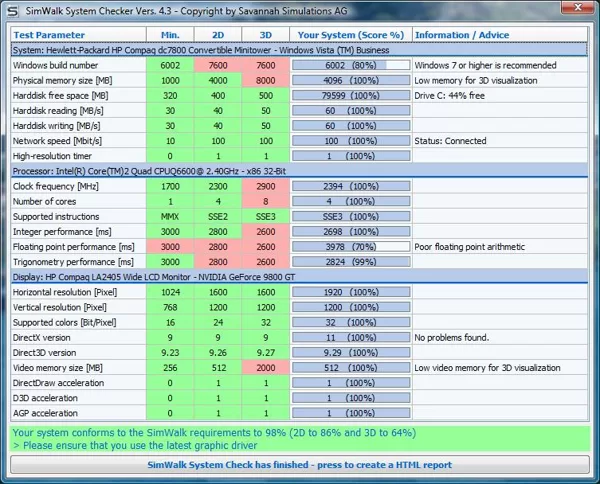The image size is (600, 484).
Task: Select the System: Hewlett-Packard section row
Action: 299,50
